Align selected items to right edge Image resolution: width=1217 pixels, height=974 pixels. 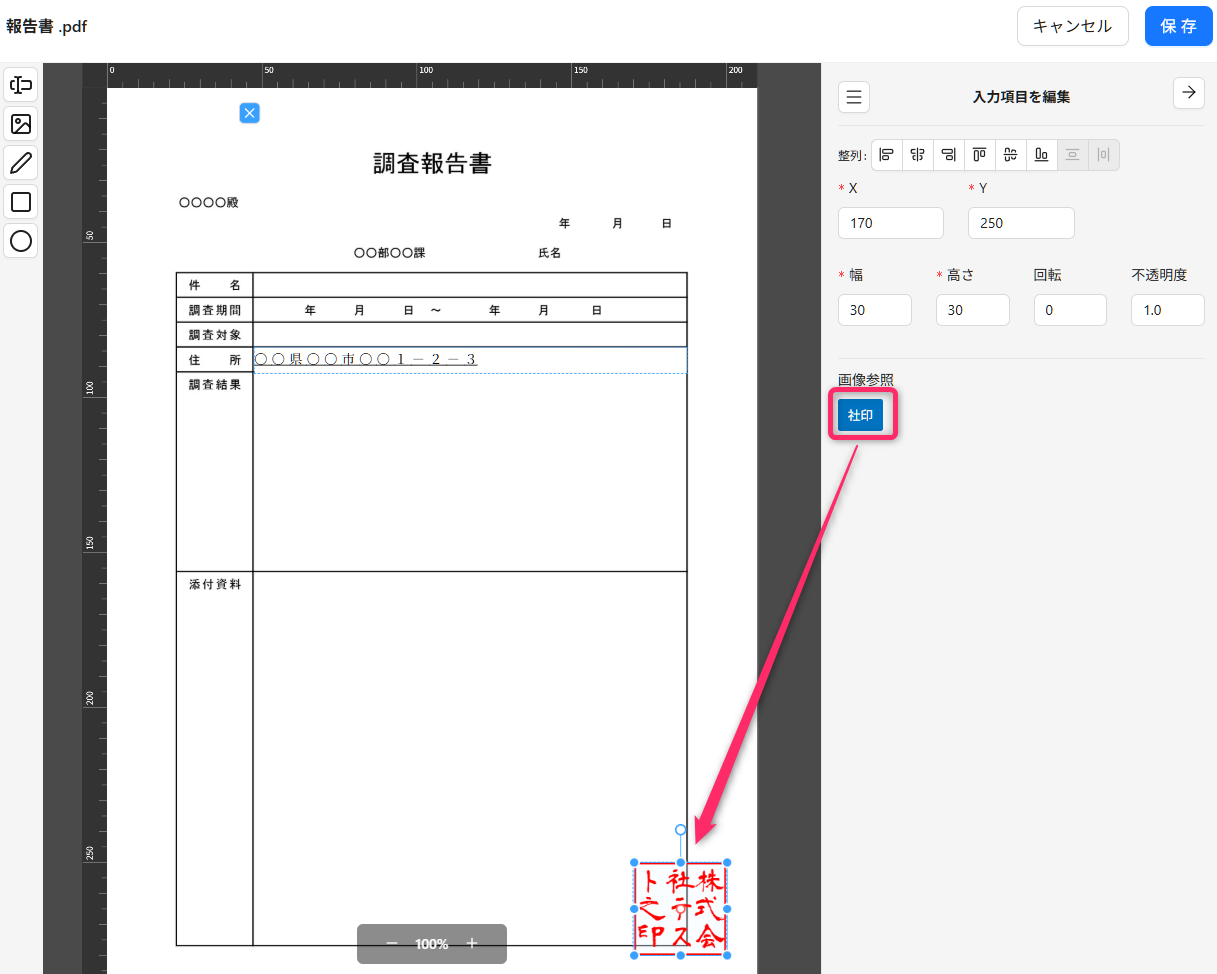[949, 155]
